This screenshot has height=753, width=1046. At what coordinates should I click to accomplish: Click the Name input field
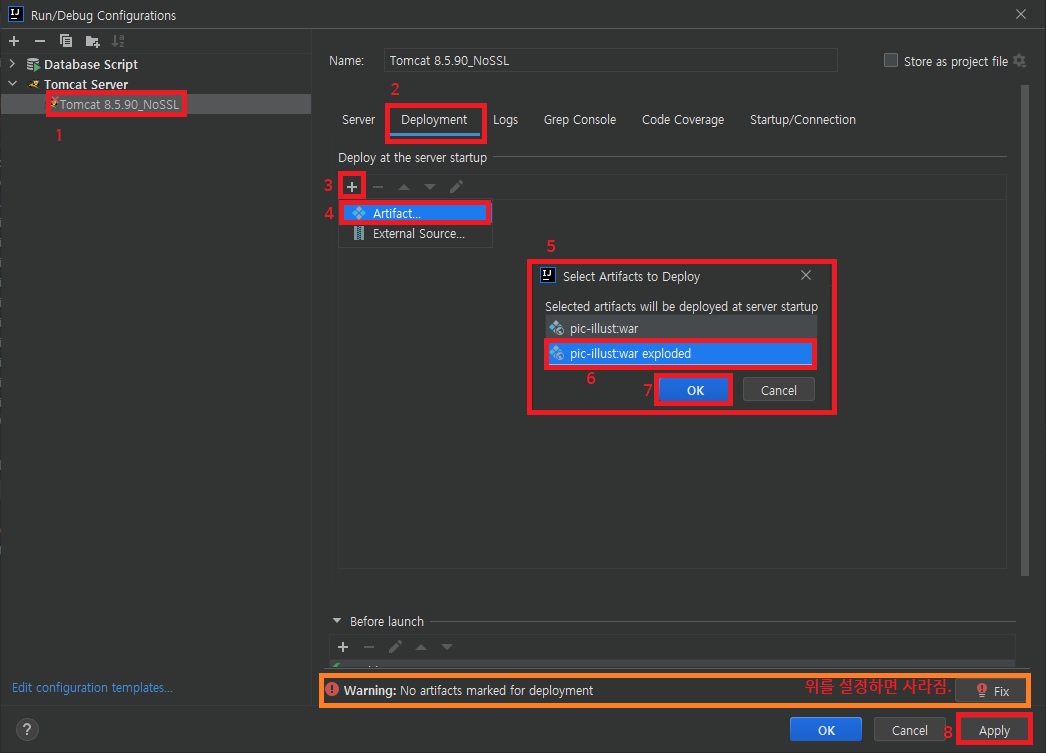coord(610,61)
